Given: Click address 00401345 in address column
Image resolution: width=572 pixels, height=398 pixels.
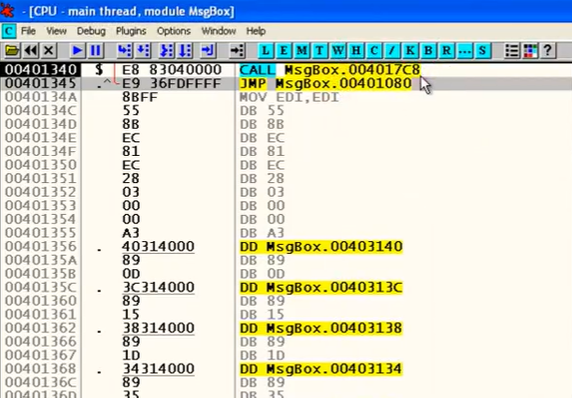Looking at the screenshot, I should (x=40, y=84).
